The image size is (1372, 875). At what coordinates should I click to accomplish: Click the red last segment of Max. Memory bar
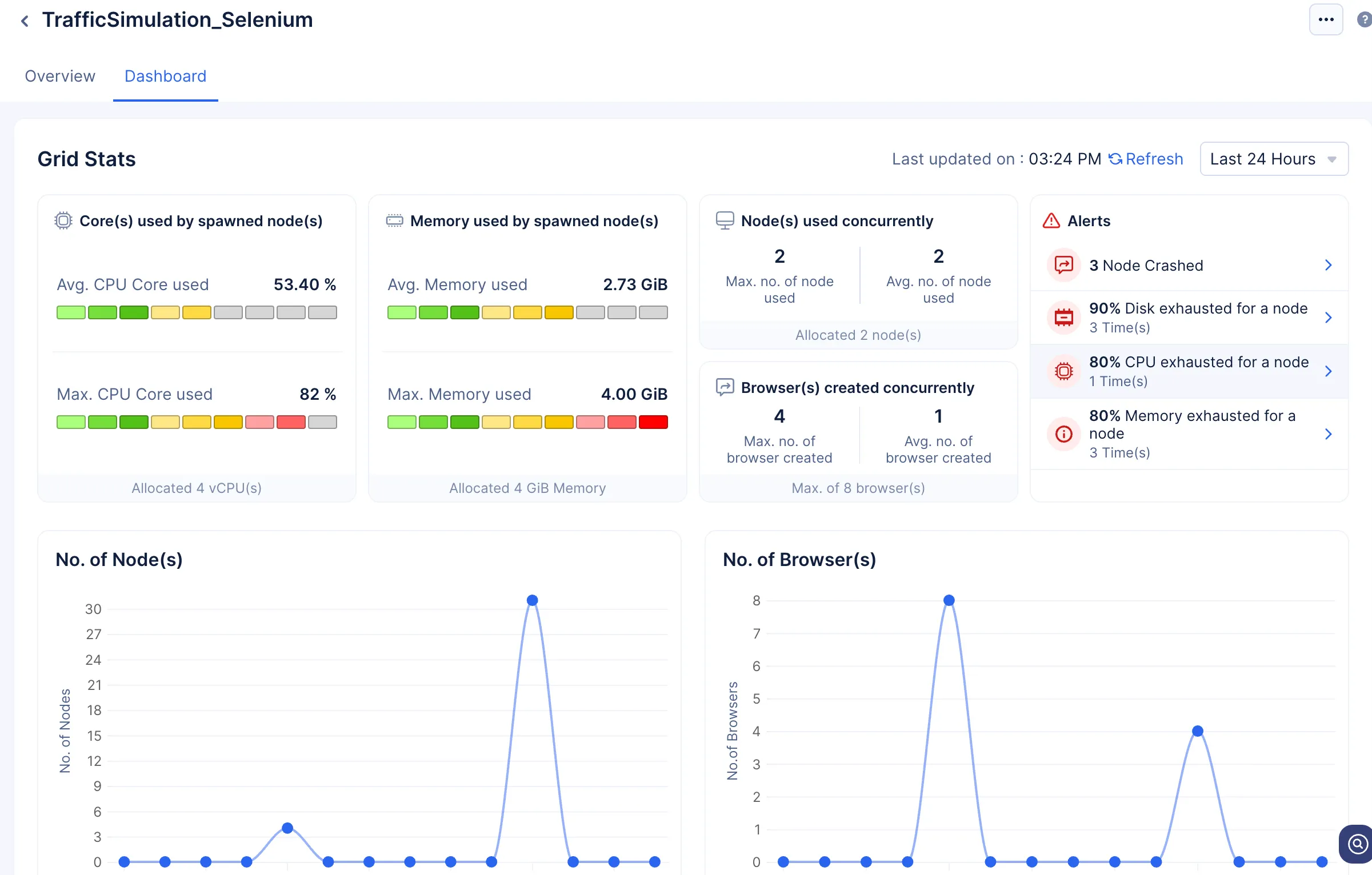653,422
